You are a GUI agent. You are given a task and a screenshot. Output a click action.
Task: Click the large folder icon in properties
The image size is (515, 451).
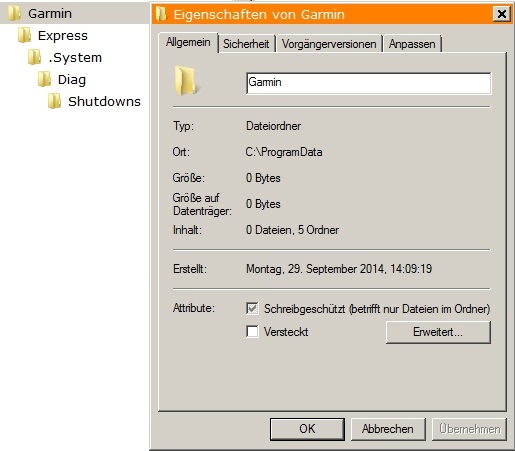(x=186, y=81)
